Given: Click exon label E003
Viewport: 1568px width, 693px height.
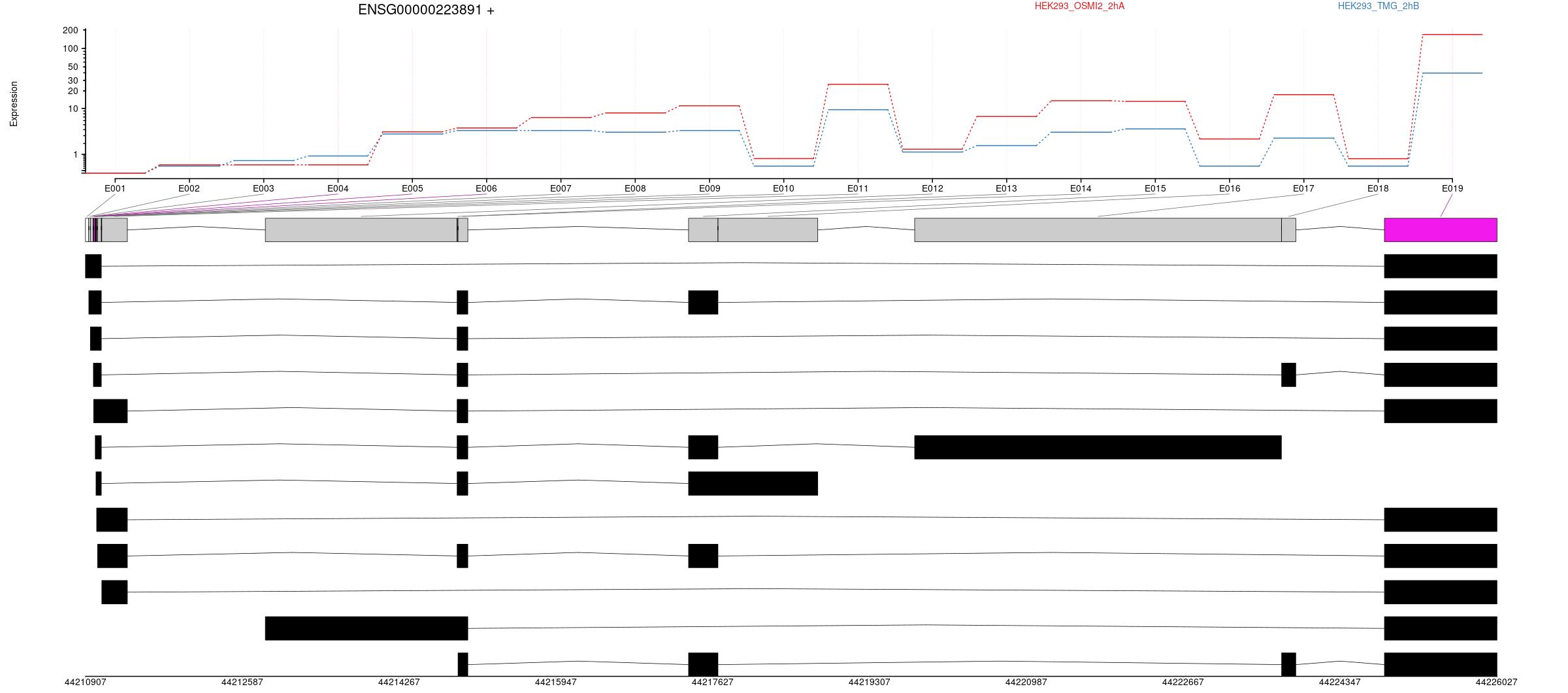Looking at the screenshot, I should point(263,188).
